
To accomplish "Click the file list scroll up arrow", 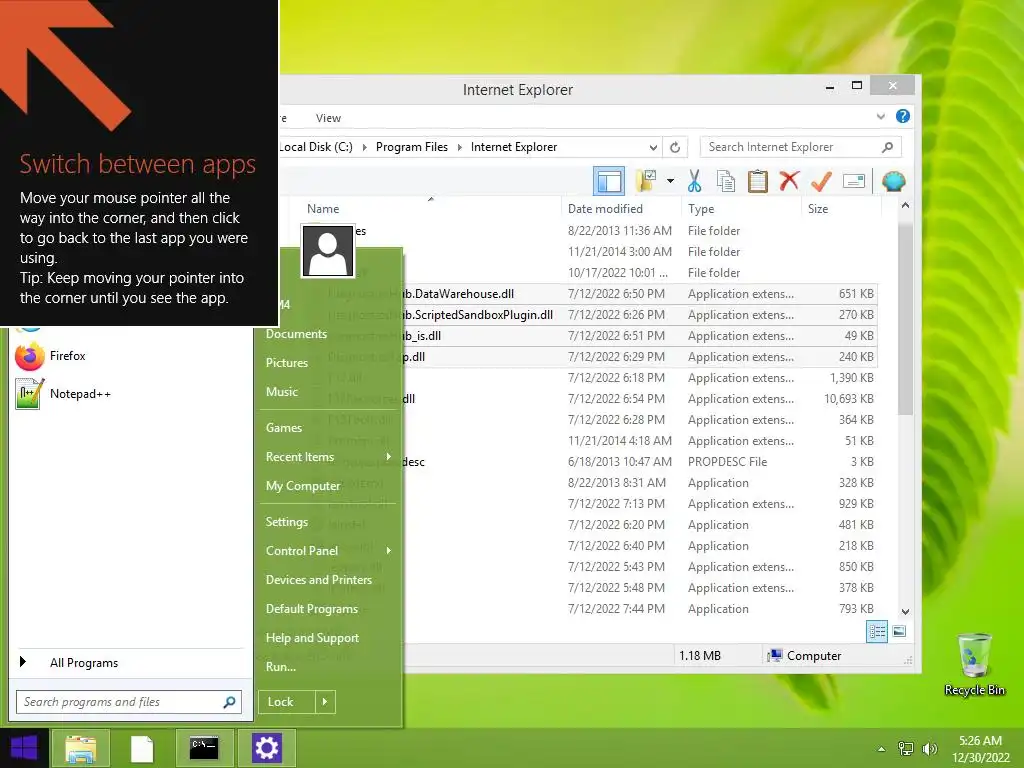I will [x=905, y=205].
